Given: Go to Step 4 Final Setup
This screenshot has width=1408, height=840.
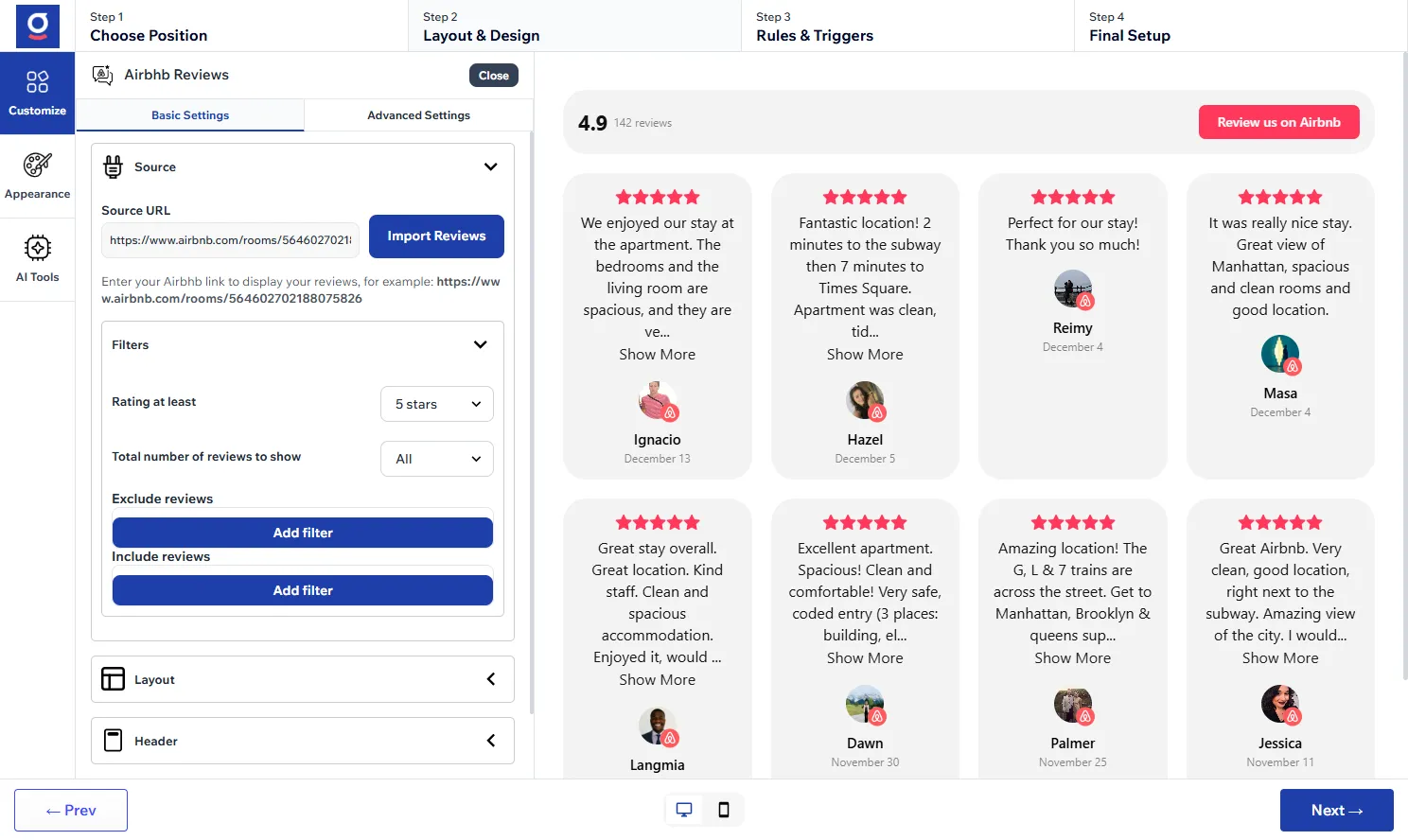Looking at the screenshot, I should point(1241,26).
